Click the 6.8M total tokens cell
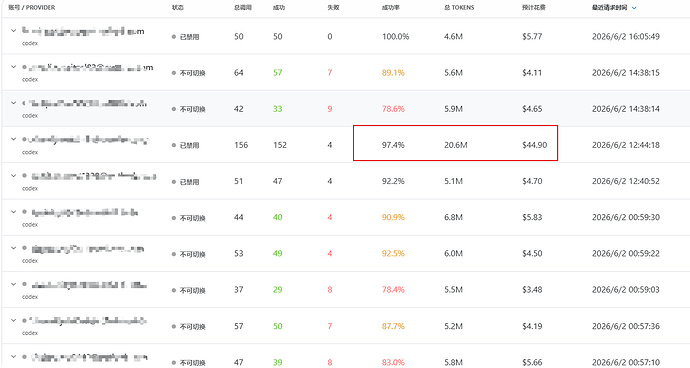 pos(453,217)
